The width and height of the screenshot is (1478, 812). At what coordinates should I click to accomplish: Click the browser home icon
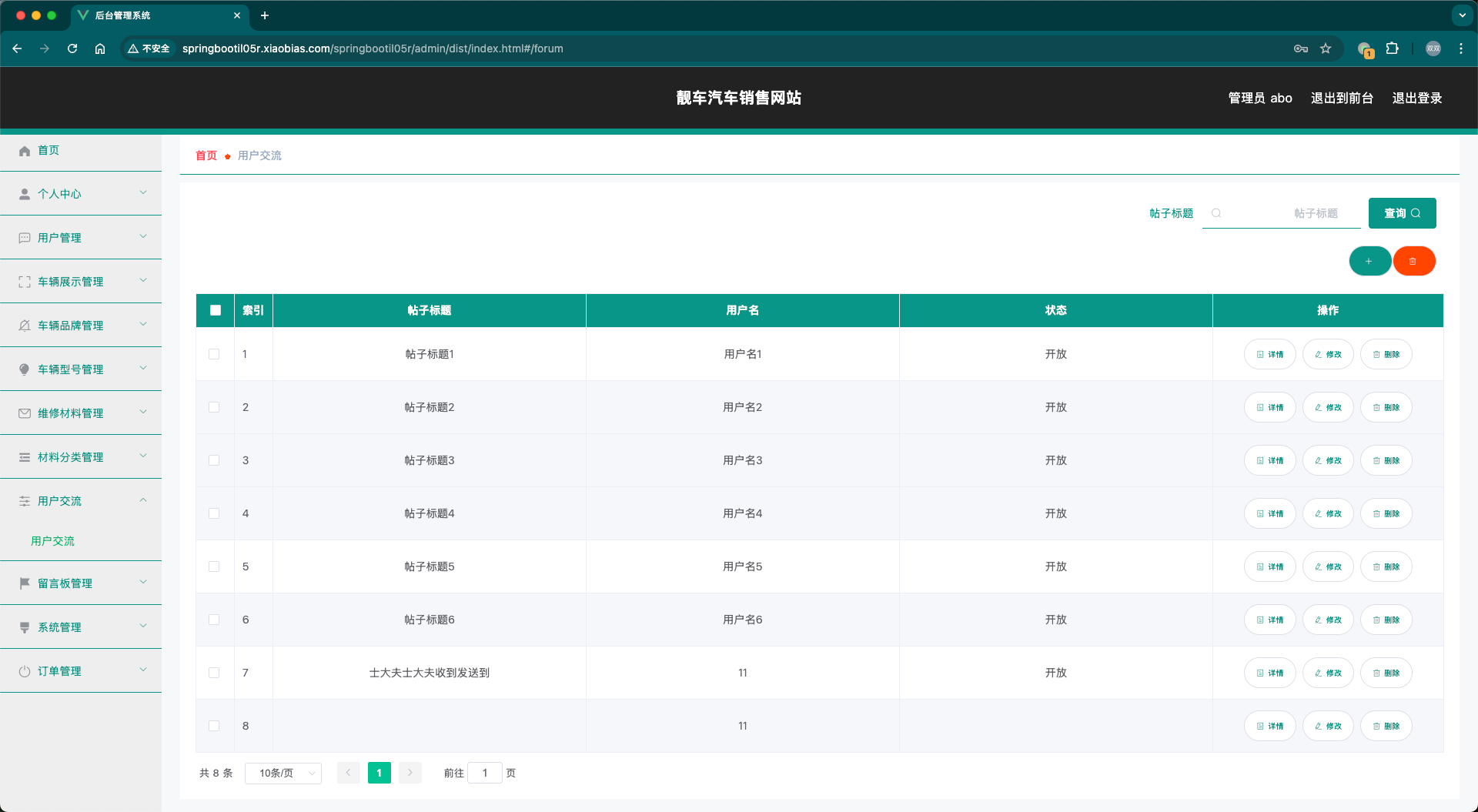tap(100, 48)
